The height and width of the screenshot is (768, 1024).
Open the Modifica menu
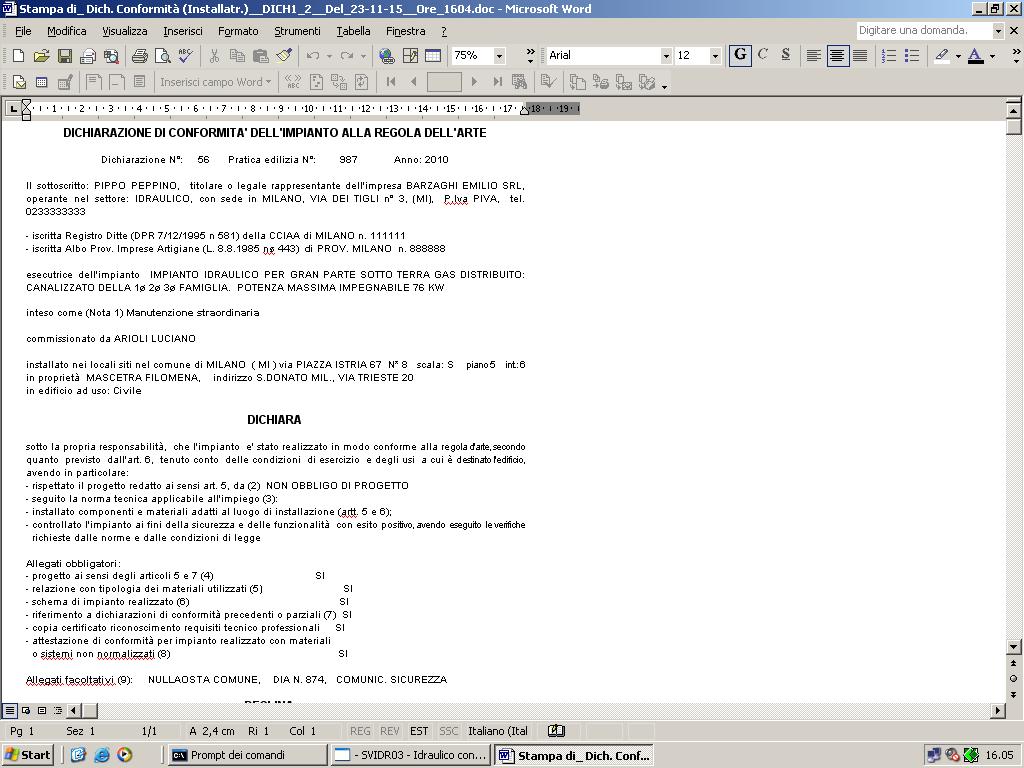click(67, 31)
